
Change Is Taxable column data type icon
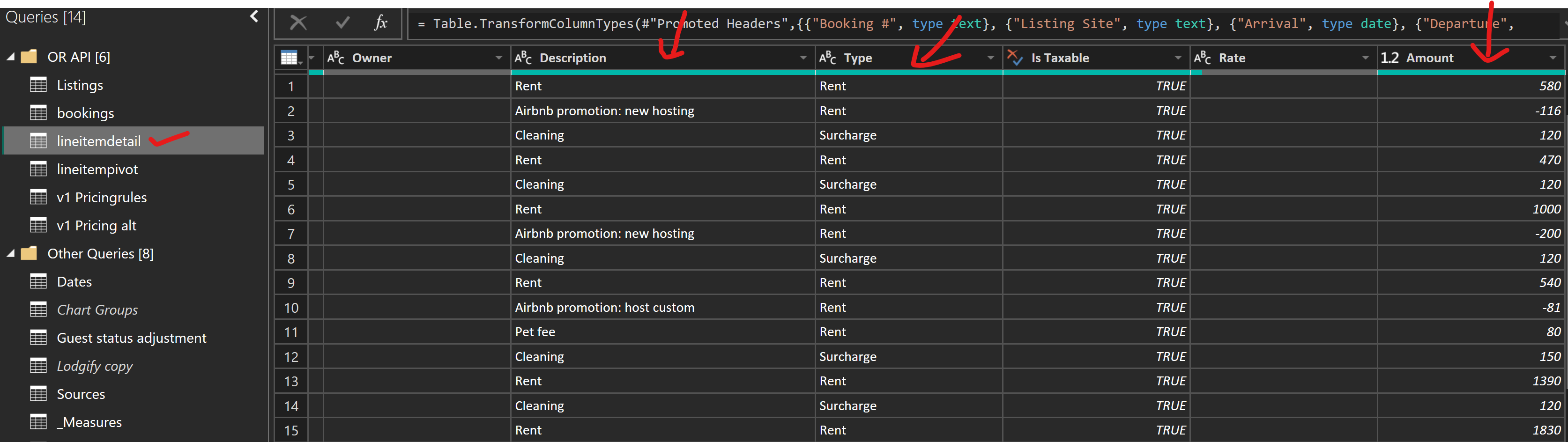(x=1015, y=58)
